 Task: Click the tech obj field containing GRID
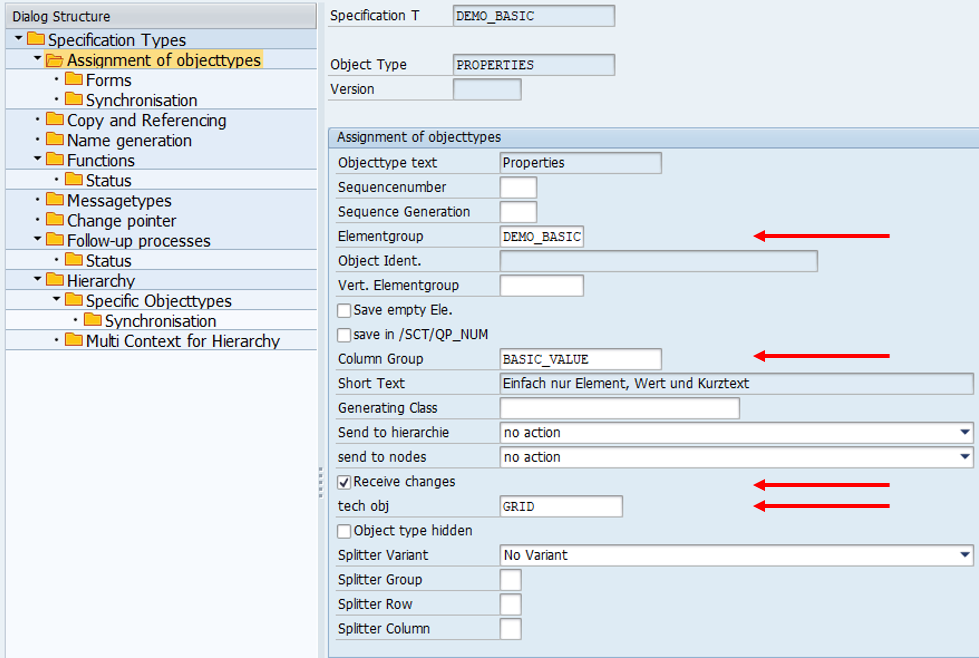click(560, 507)
